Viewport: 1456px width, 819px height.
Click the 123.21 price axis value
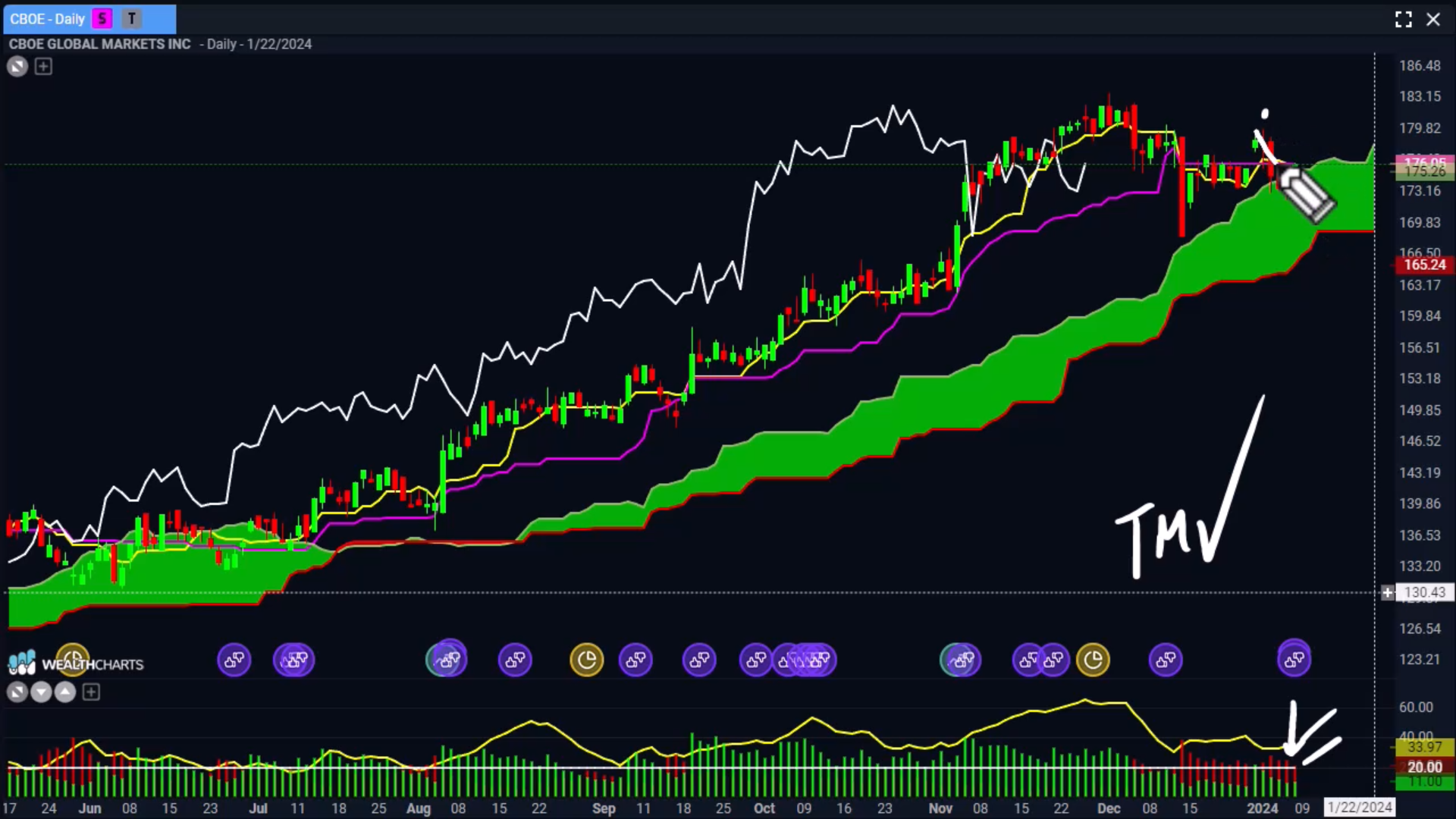[1420, 659]
